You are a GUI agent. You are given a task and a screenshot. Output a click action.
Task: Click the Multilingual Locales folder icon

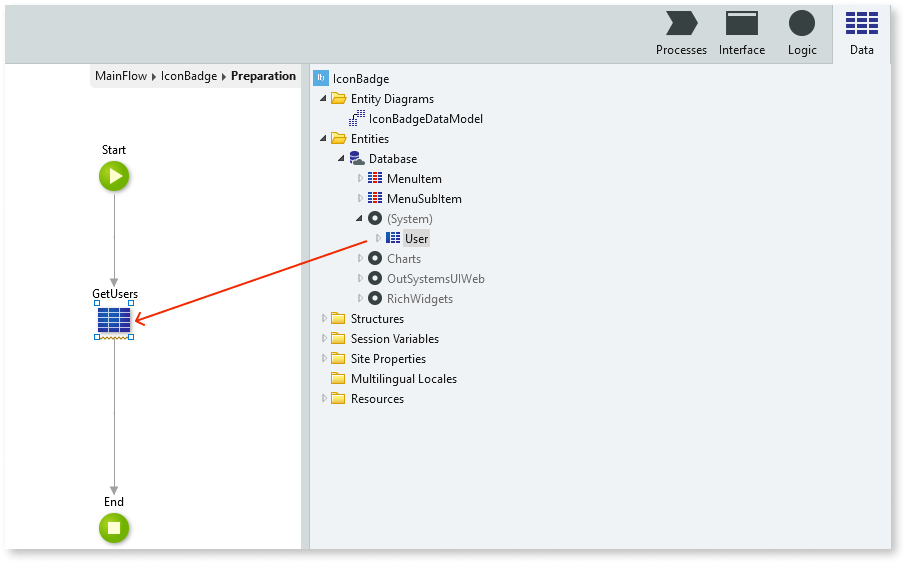click(338, 379)
